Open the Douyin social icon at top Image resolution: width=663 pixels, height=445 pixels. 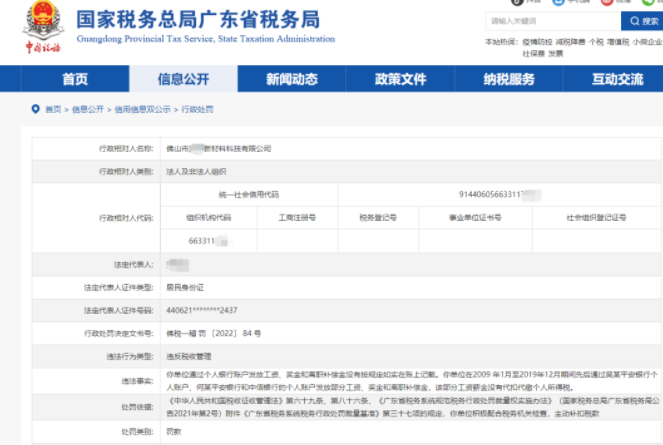pos(518,2)
